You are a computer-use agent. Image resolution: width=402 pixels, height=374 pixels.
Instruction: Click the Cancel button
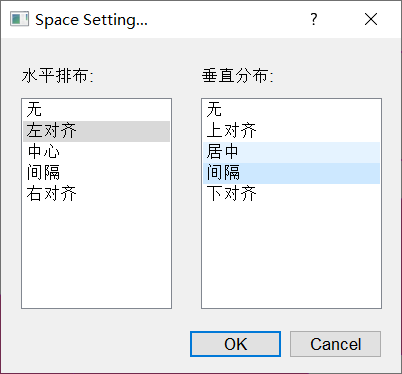335,344
